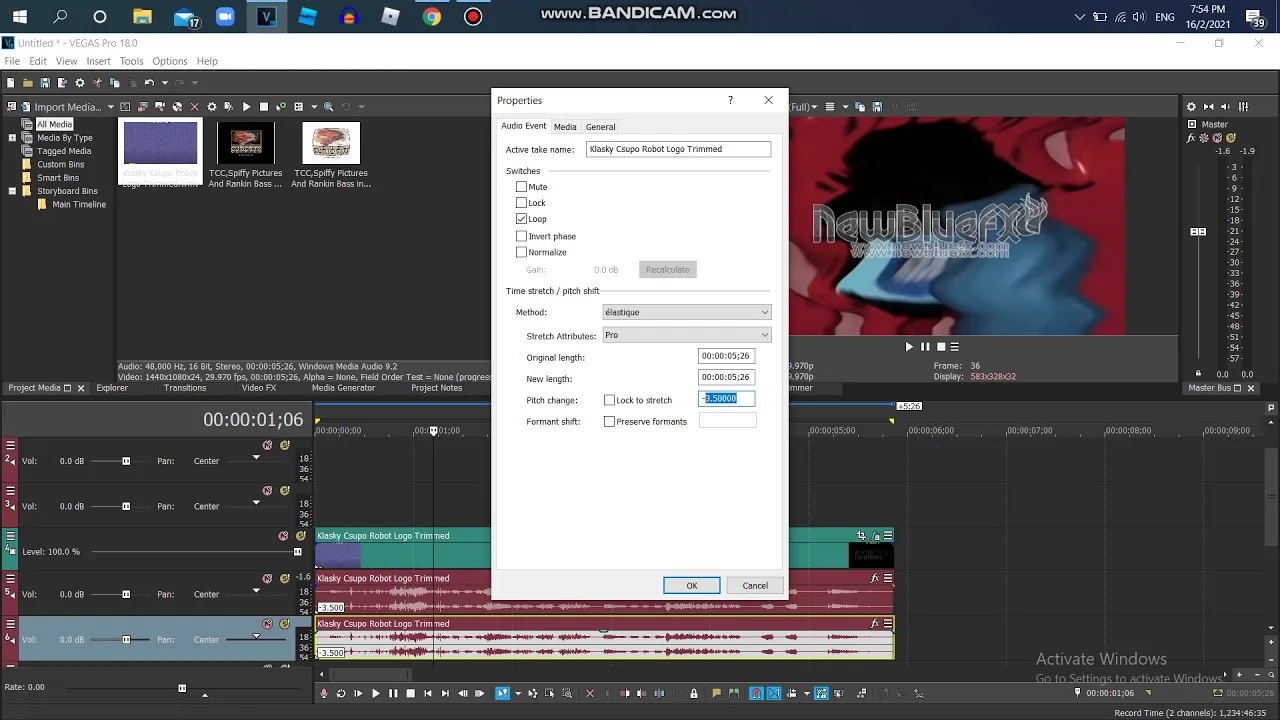Viewport: 1280px width, 720px height.
Task: Open media properties gear in Project Media toolbar
Action: 212,107
